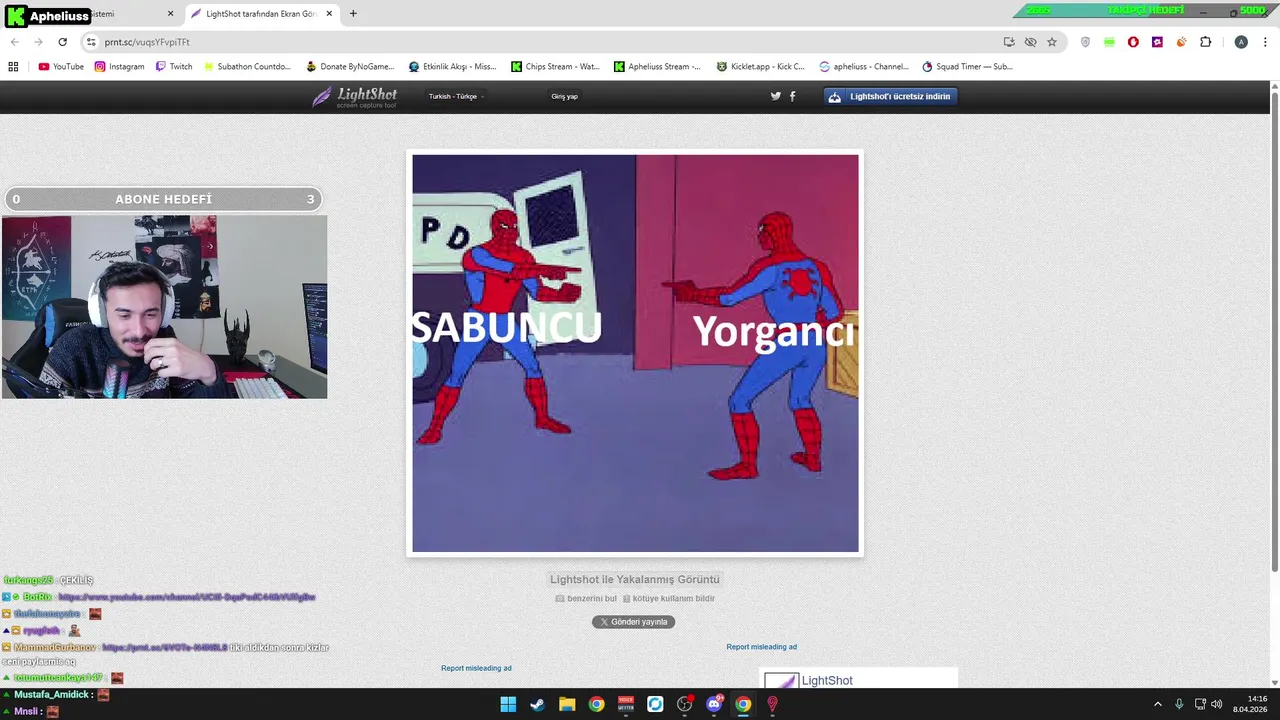Viewport: 1280px width, 720px height.
Task: Click the LightShot ad card at bottom
Action: pos(858,678)
